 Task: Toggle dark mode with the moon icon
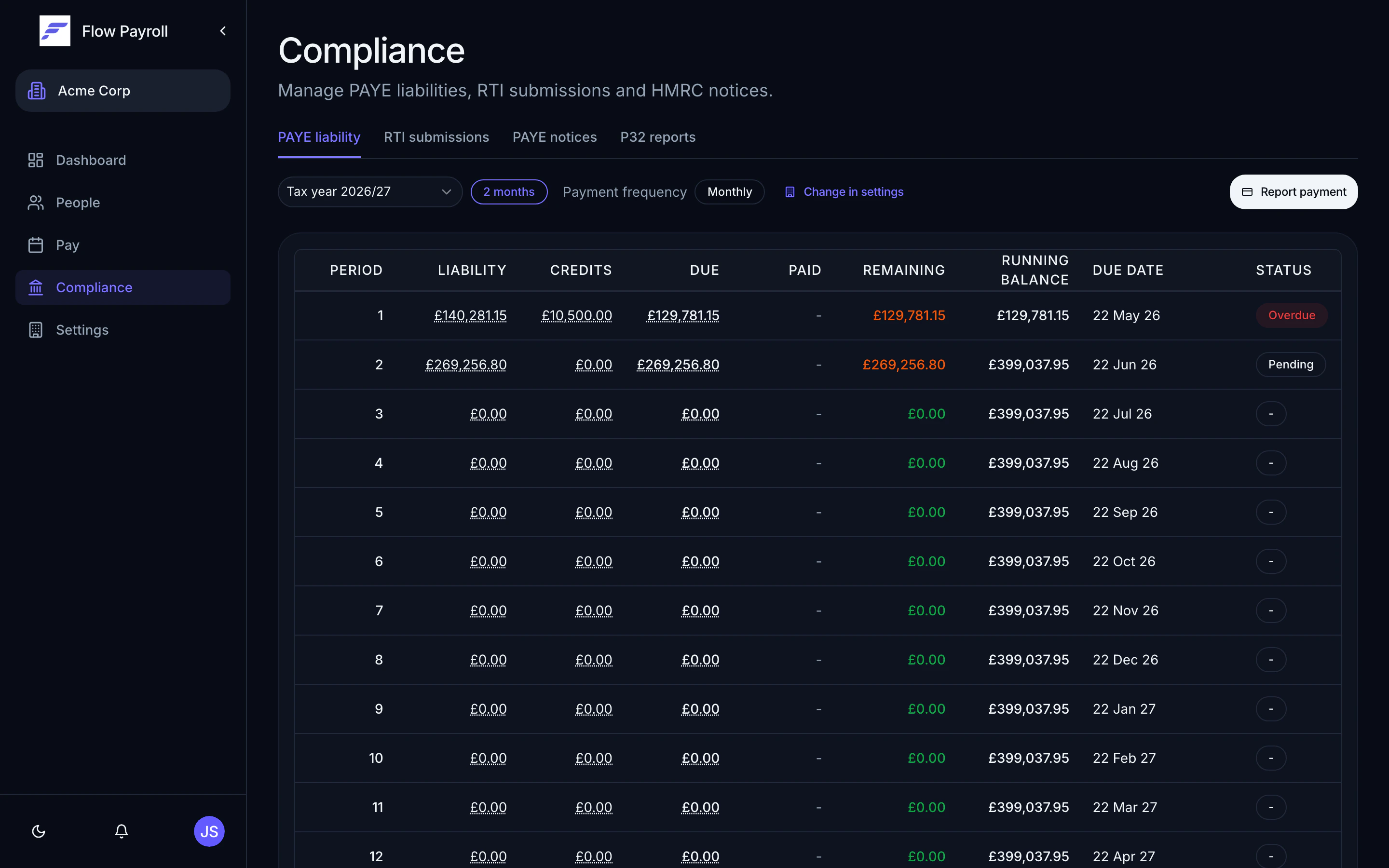pos(39,831)
